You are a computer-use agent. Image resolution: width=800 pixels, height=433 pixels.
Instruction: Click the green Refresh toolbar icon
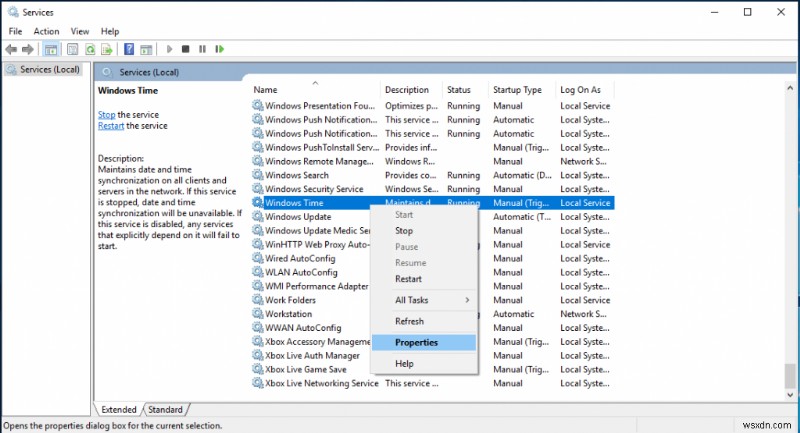[x=90, y=49]
